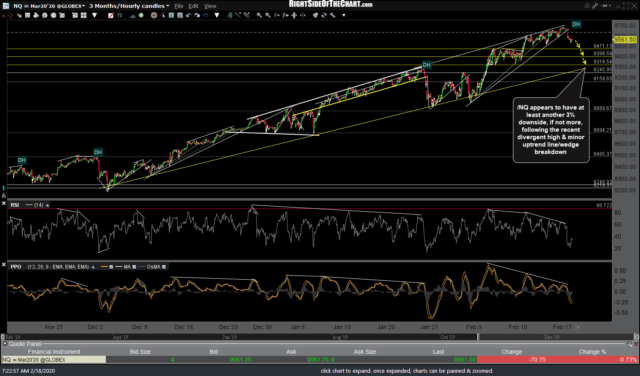Toggle the PPO OsMA checkbox
This screenshot has width=640, height=376.
164,267
